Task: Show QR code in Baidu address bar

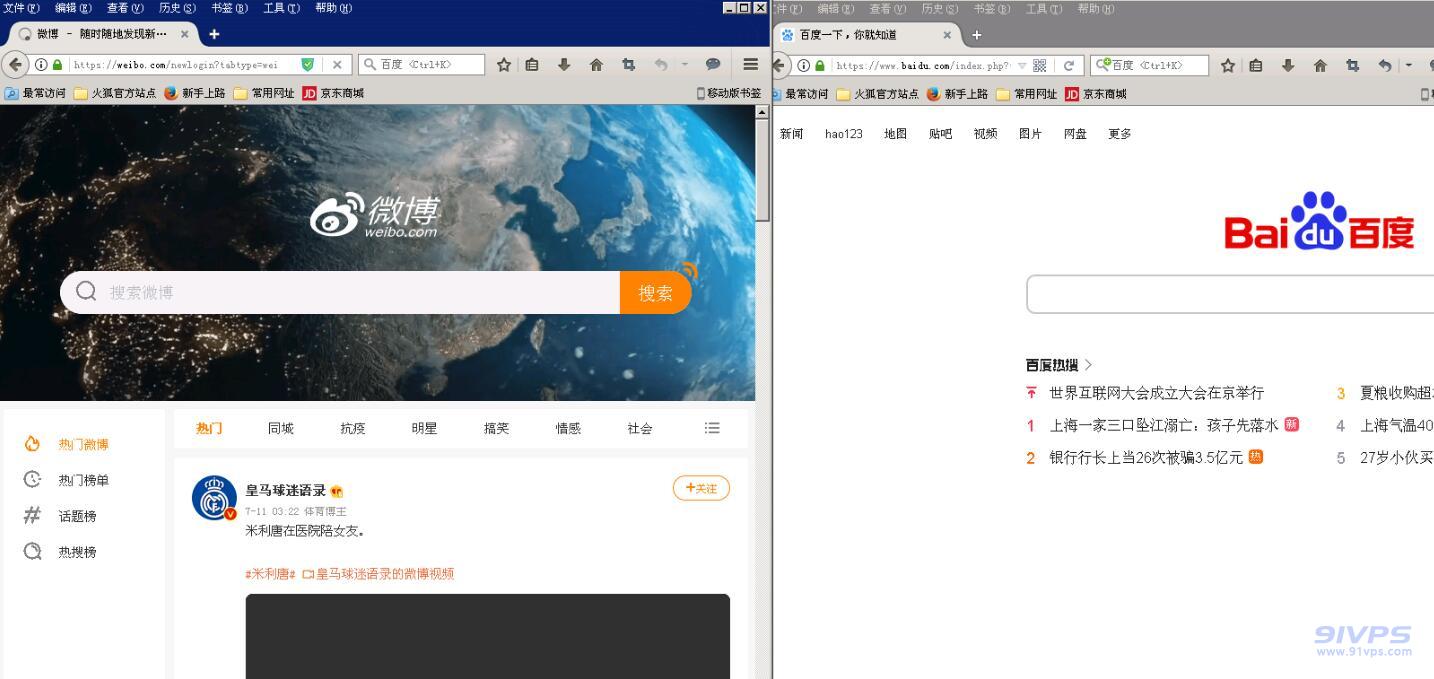Action: (1040, 66)
